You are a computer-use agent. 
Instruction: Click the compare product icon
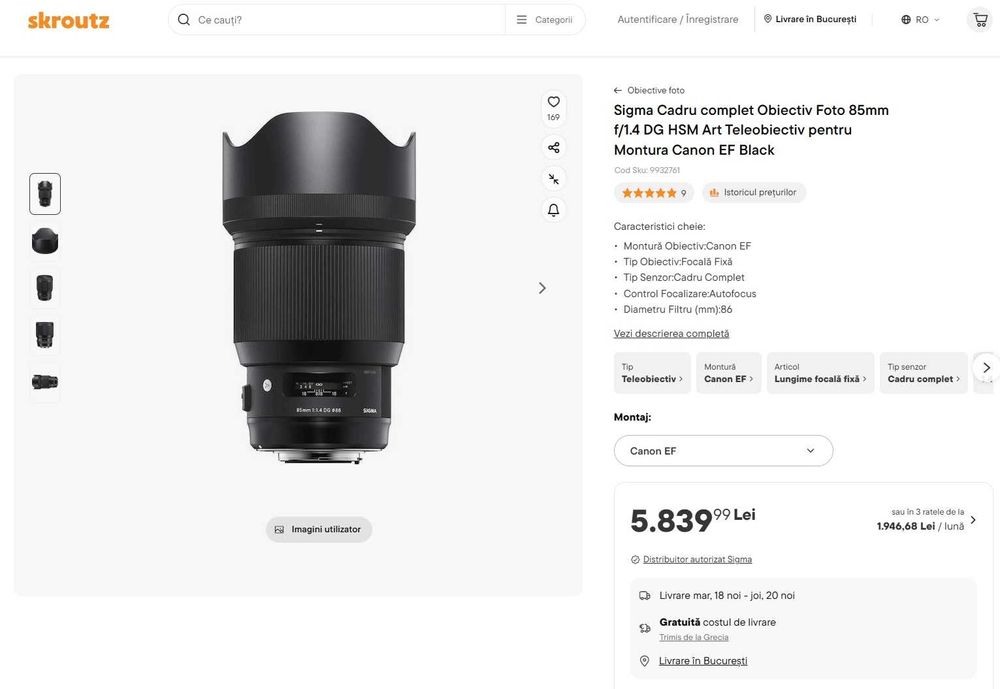[x=553, y=179]
